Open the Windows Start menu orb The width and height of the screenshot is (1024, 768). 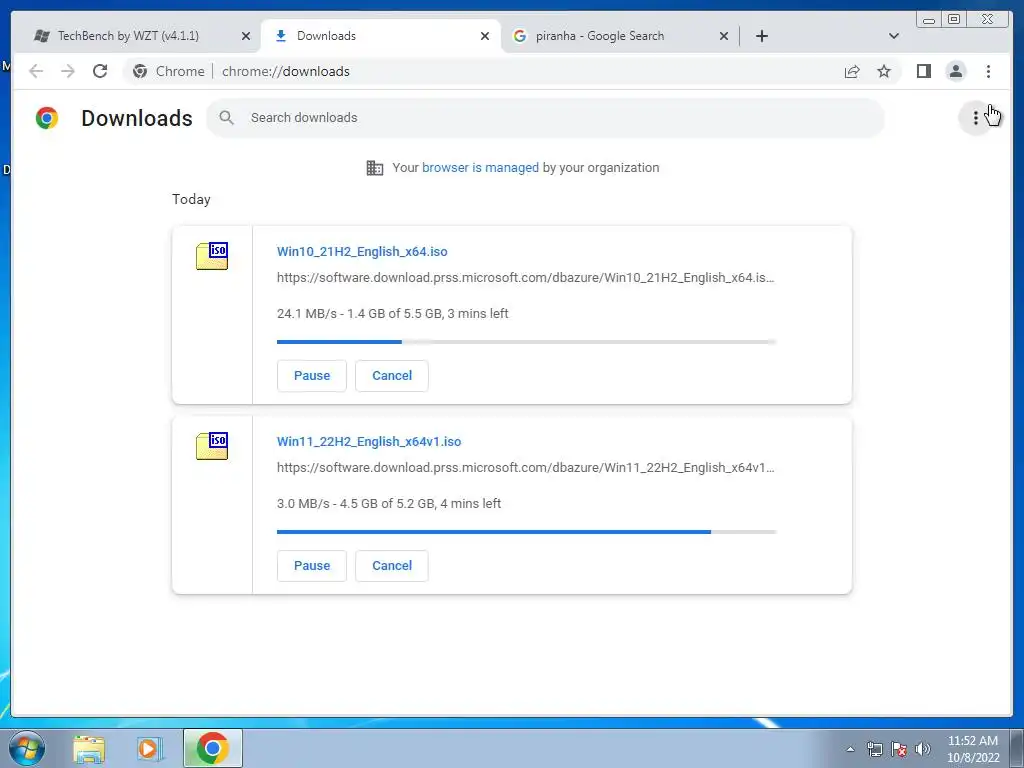[x=27, y=748]
